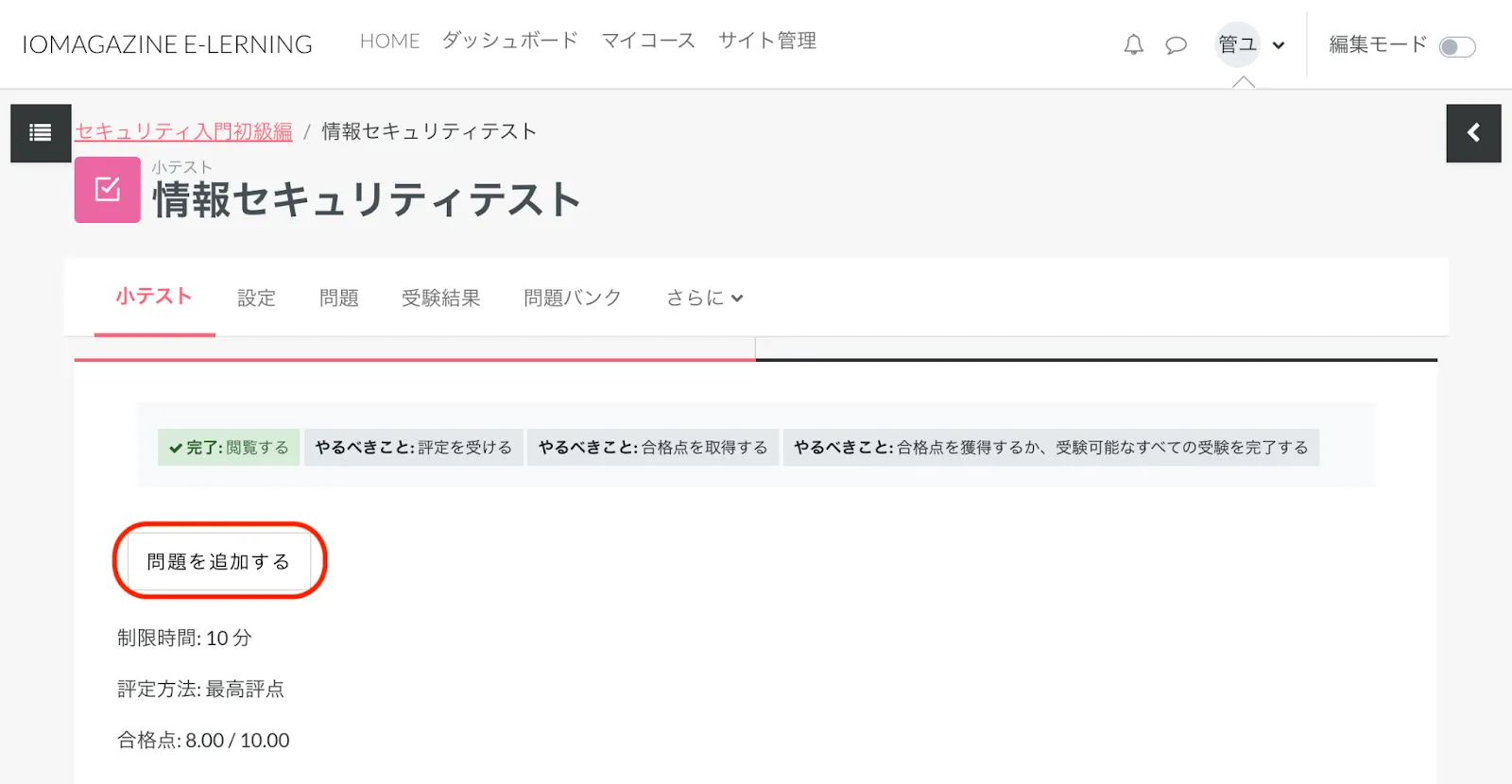Open ダッシュボード from top navigation
1512x784 pixels.
click(510, 41)
